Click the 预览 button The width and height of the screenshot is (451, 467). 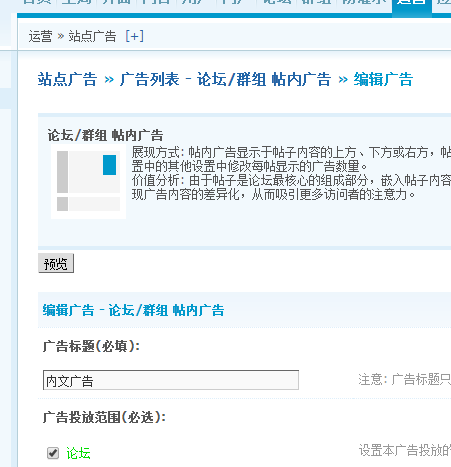point(56,263)
